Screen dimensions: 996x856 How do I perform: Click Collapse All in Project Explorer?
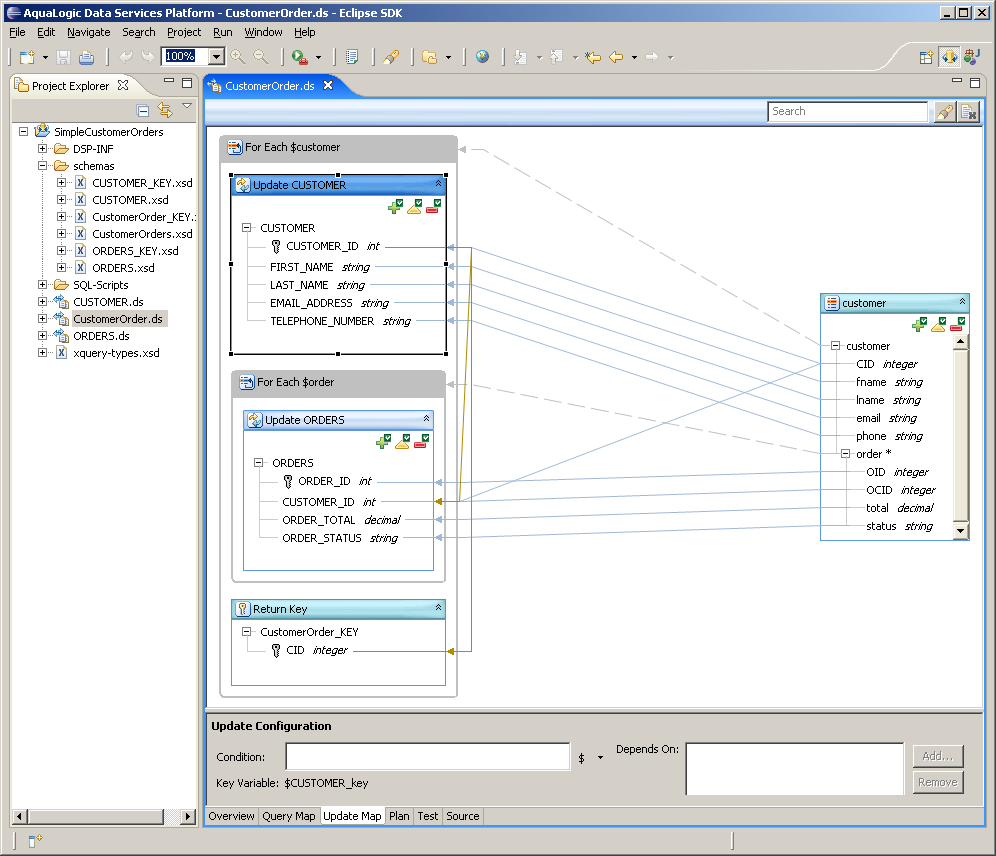pos(143,110)
